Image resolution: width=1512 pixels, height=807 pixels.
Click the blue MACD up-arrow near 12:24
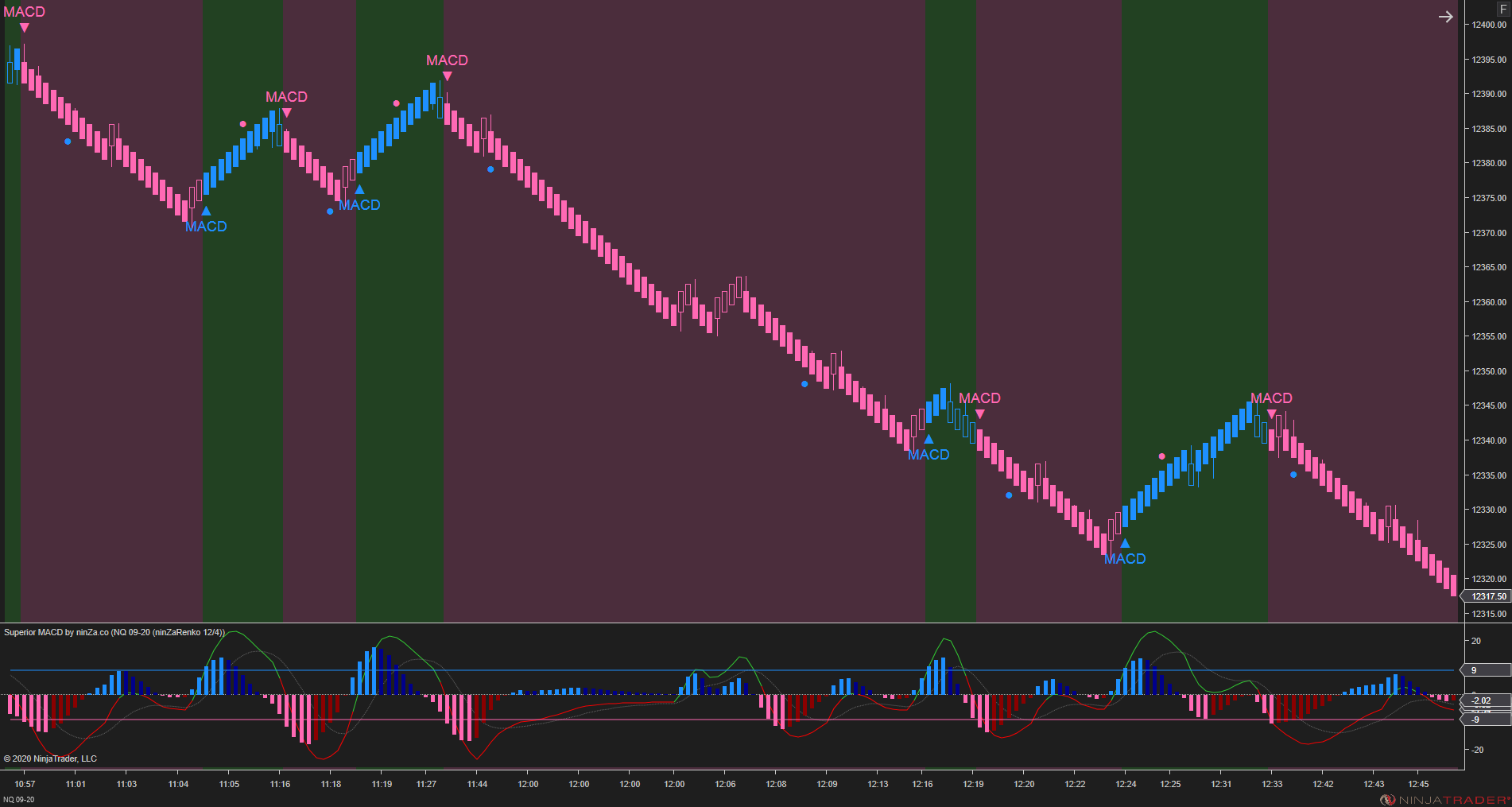click(1124, 543)
